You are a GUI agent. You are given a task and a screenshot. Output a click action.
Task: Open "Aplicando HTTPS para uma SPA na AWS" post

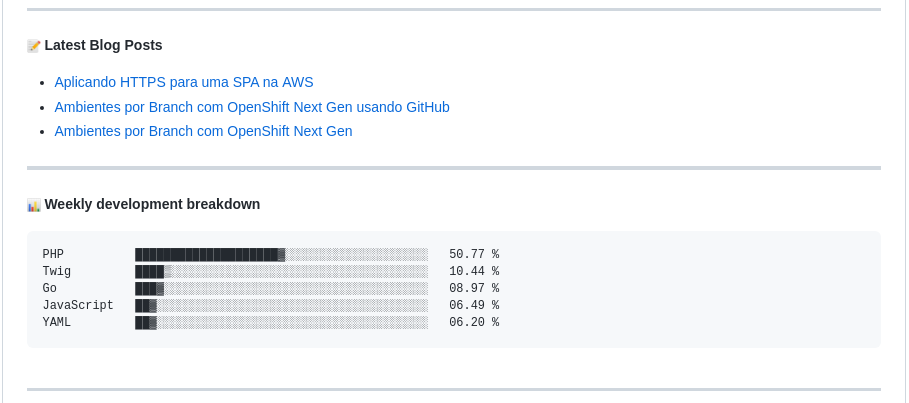[184, 82]
